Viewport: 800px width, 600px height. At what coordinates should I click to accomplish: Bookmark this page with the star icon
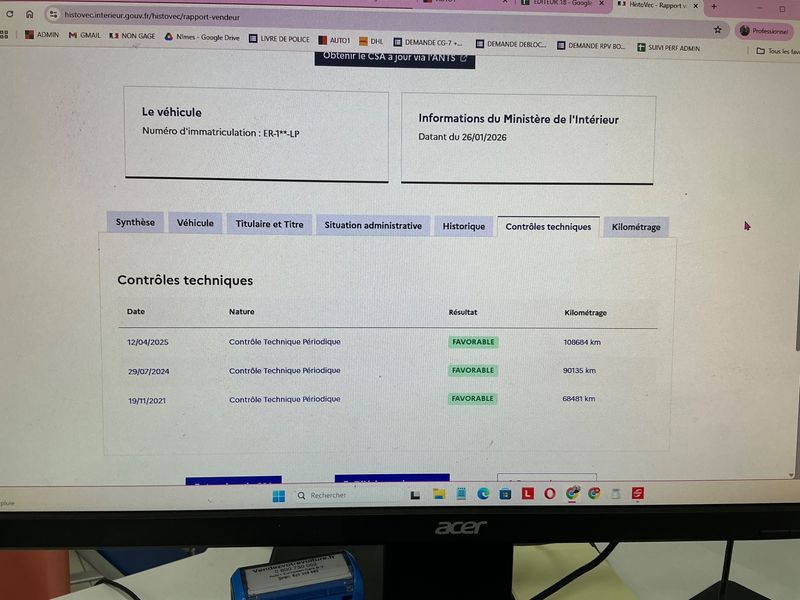[717, 30]
